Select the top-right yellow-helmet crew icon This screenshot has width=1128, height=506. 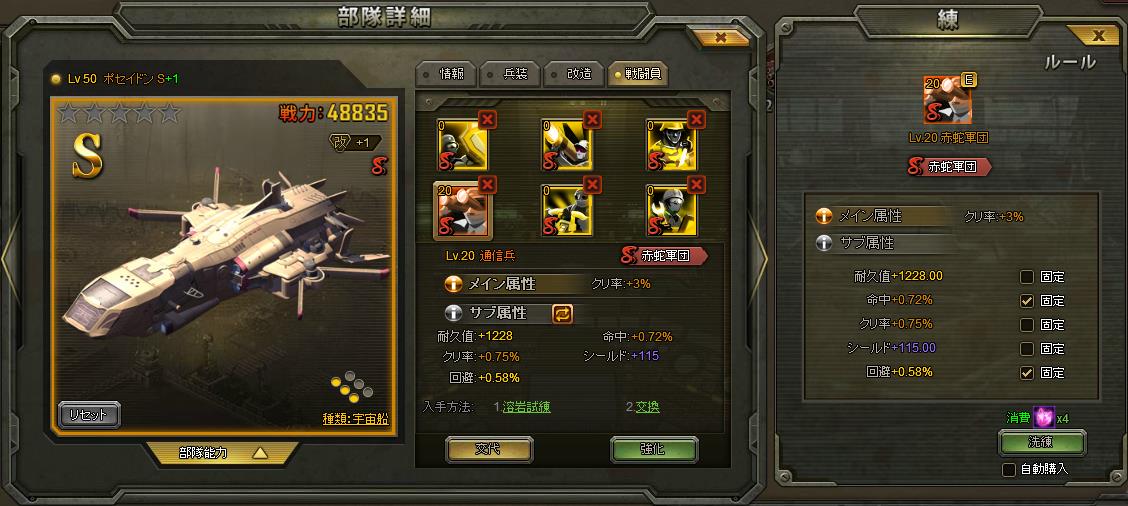[671, 145]
